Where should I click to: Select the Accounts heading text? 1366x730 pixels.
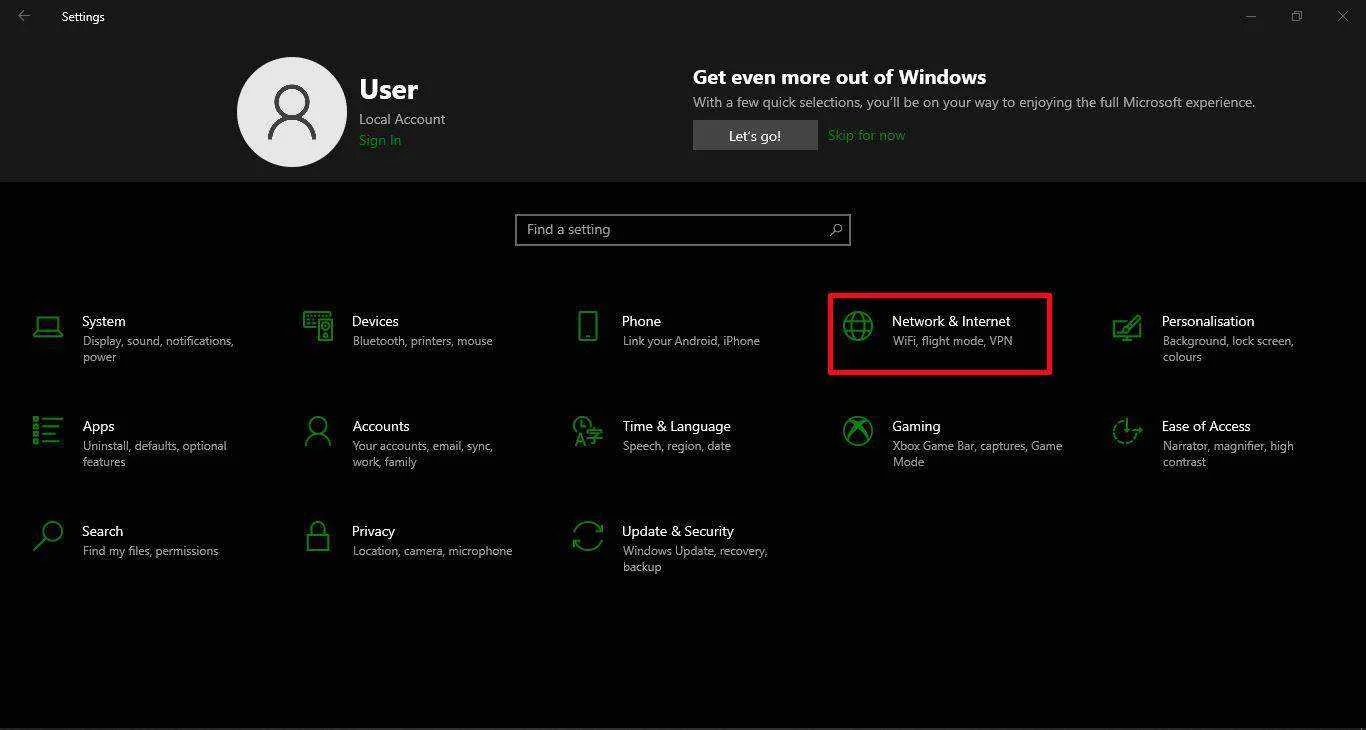pos(381,426)
